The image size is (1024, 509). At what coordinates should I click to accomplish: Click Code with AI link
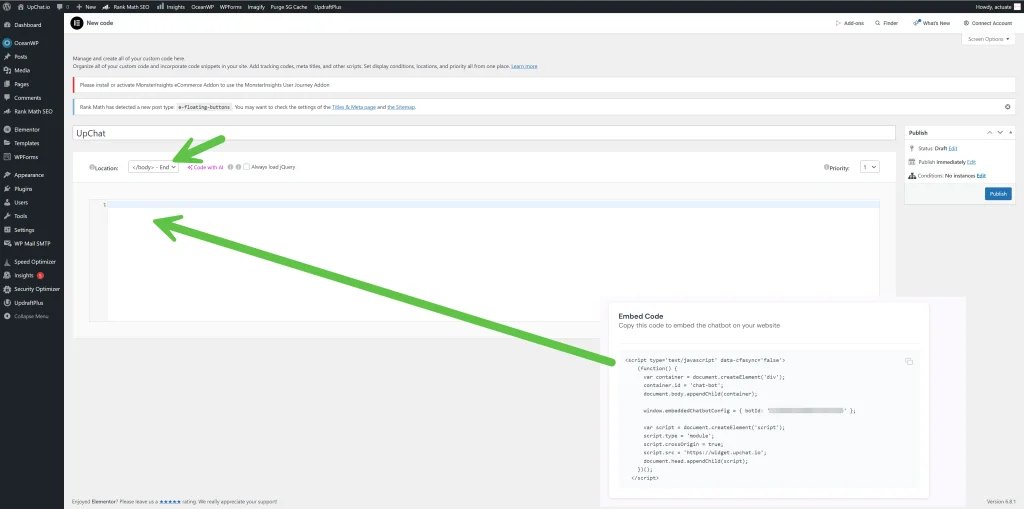206,167
